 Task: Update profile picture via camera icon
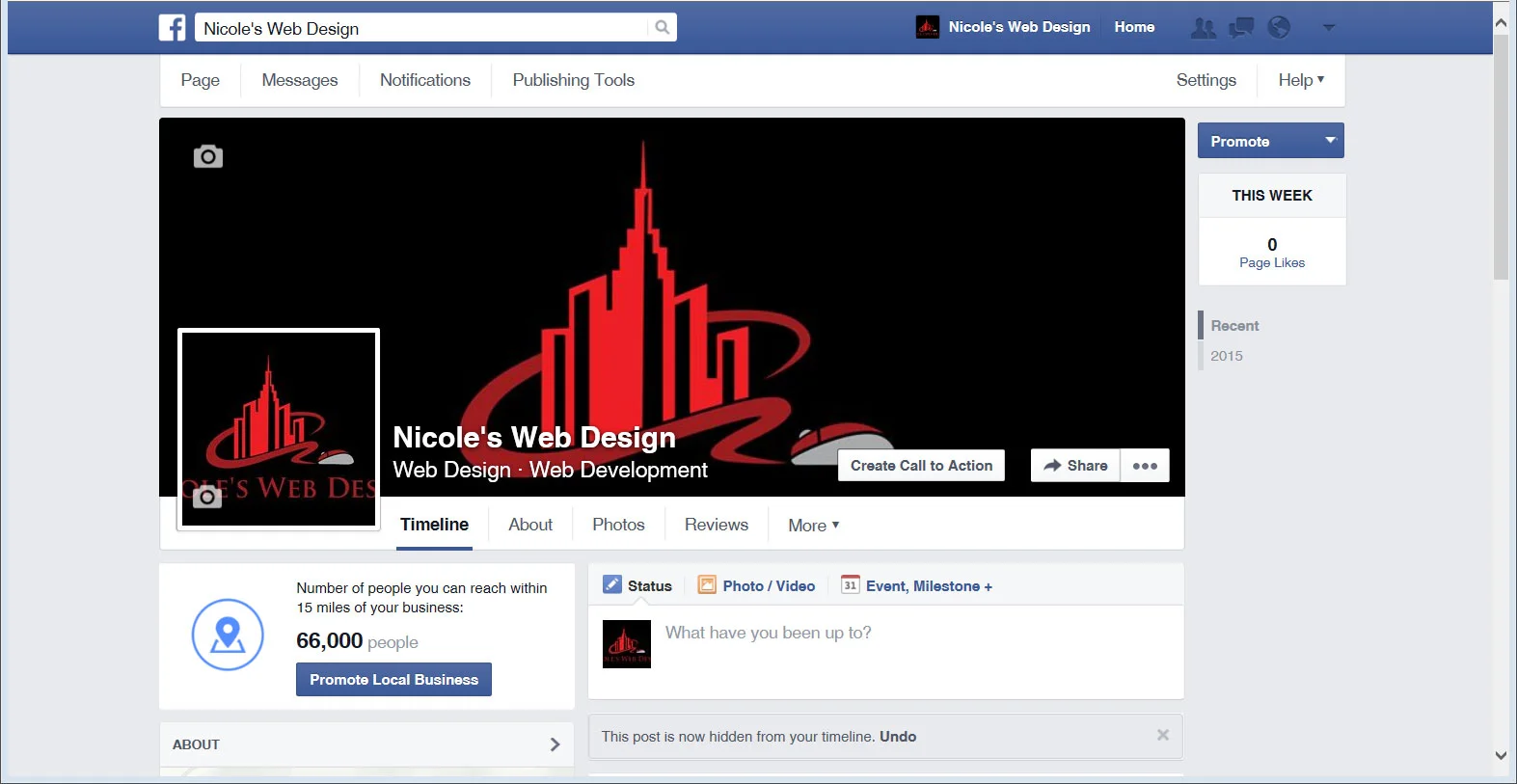click(207, 497)
